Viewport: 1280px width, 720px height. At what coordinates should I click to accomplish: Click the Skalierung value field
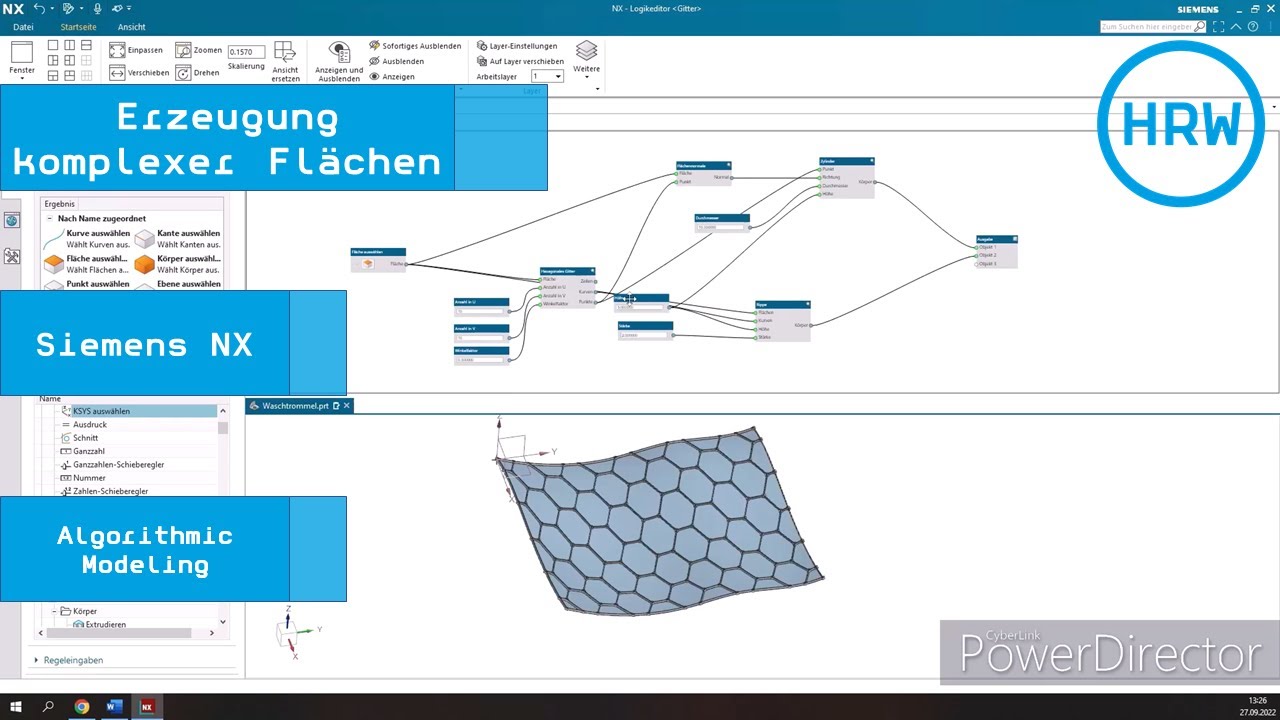246,51
